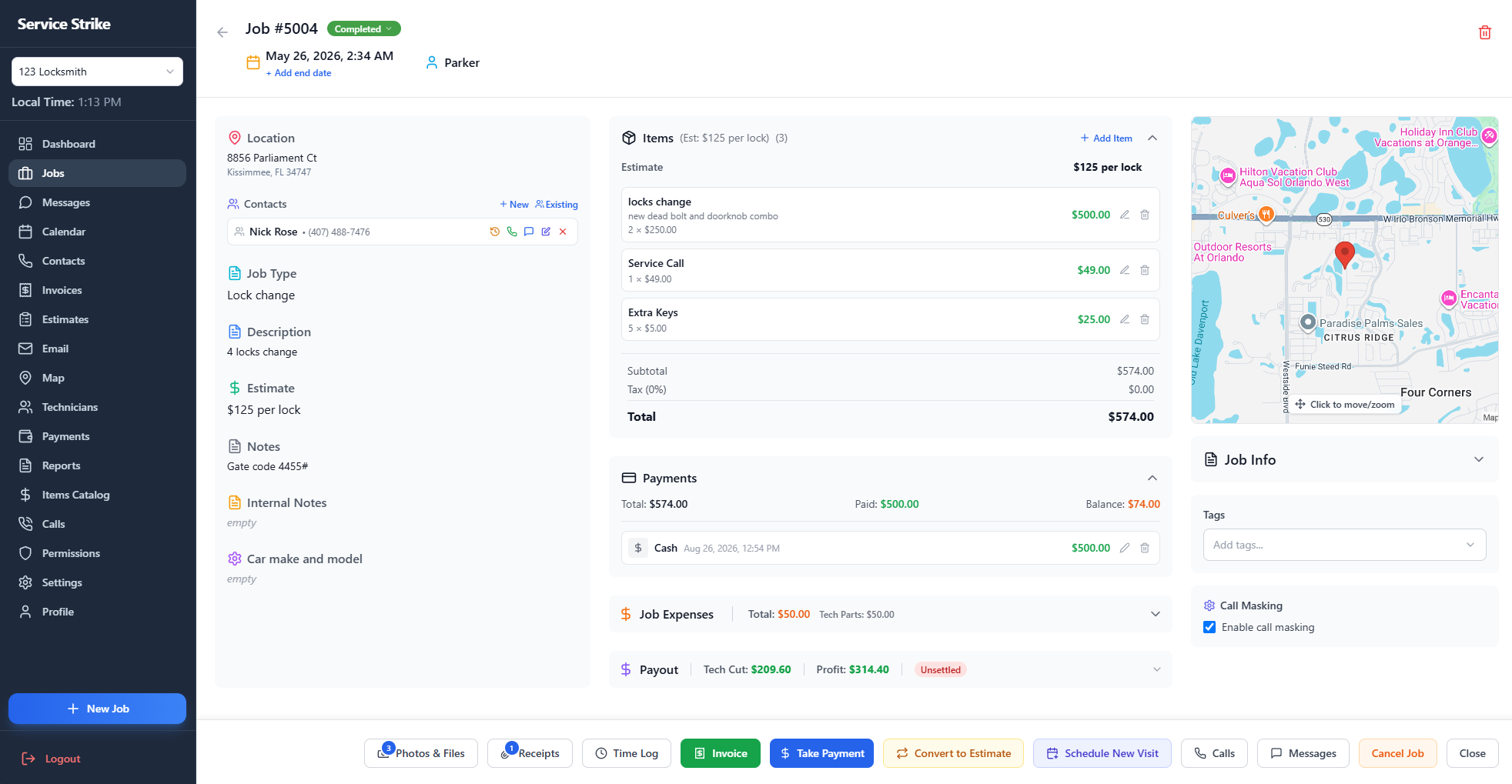Edit the locks change item
This screenshot has width=1512, height=784.
1125,215
